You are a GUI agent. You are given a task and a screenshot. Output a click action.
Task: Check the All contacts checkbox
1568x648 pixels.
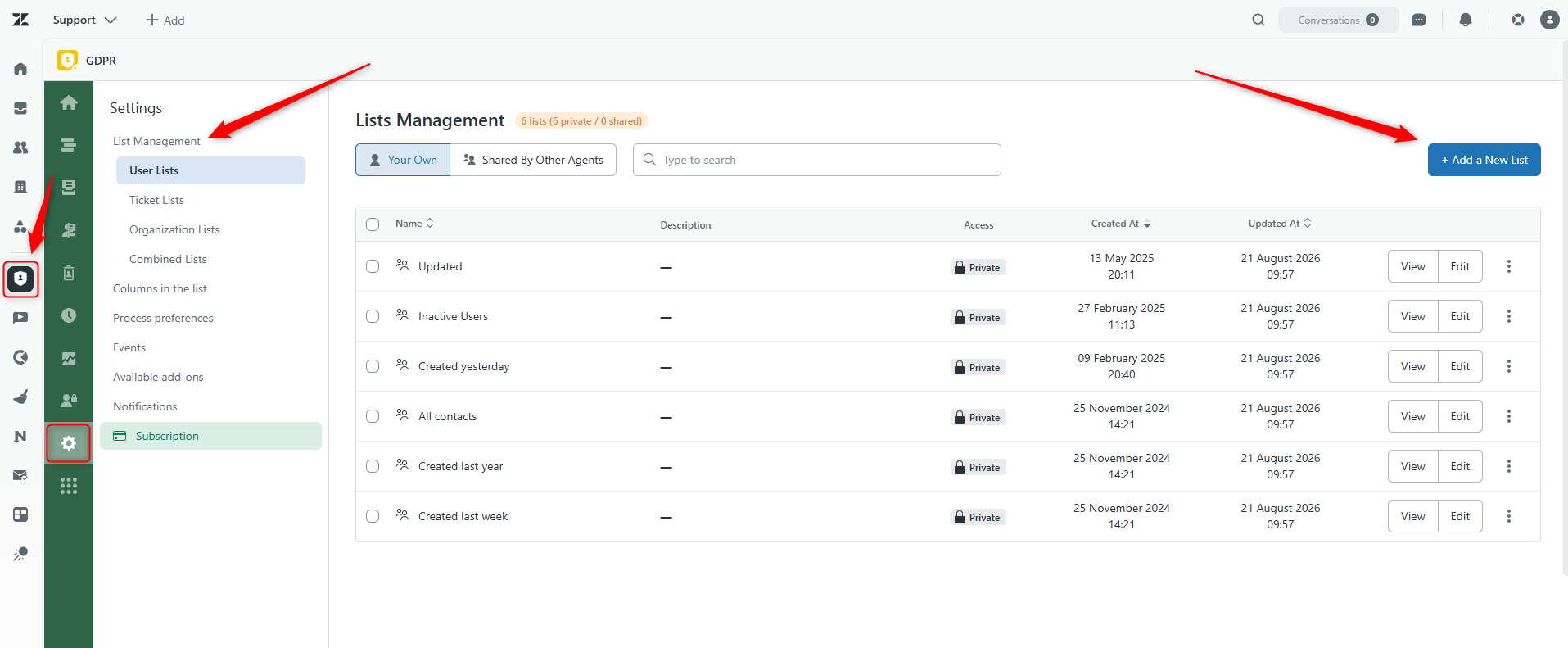tap(373, 416)
